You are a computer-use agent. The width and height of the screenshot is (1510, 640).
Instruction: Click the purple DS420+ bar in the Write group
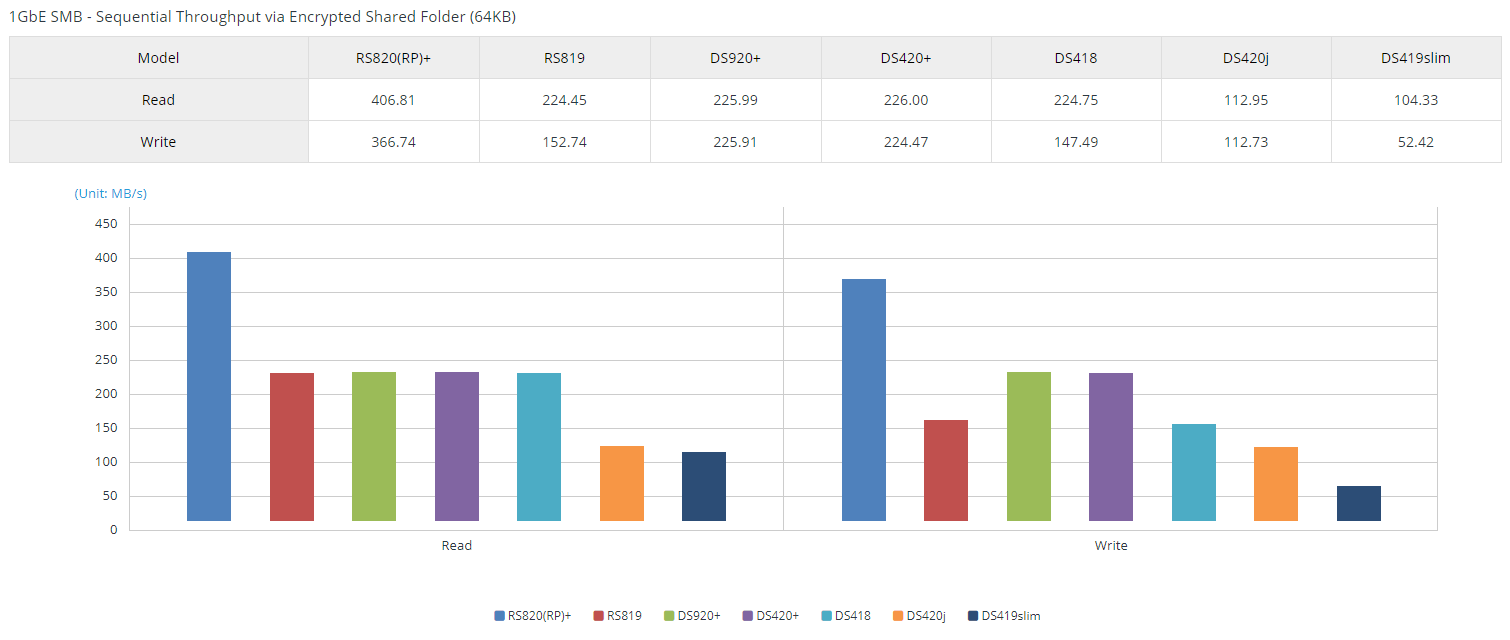[x=1111, y=447]
